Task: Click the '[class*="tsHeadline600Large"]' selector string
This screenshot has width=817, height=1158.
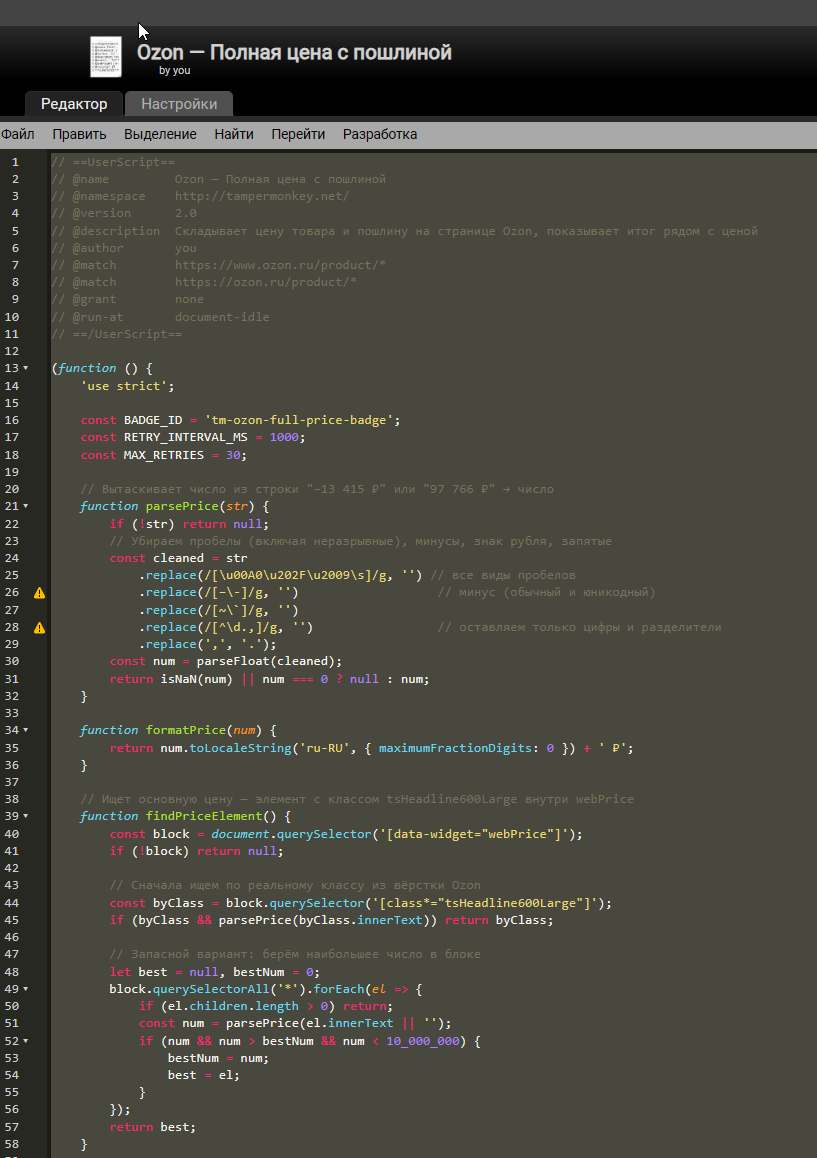Action: coord(488,903)
